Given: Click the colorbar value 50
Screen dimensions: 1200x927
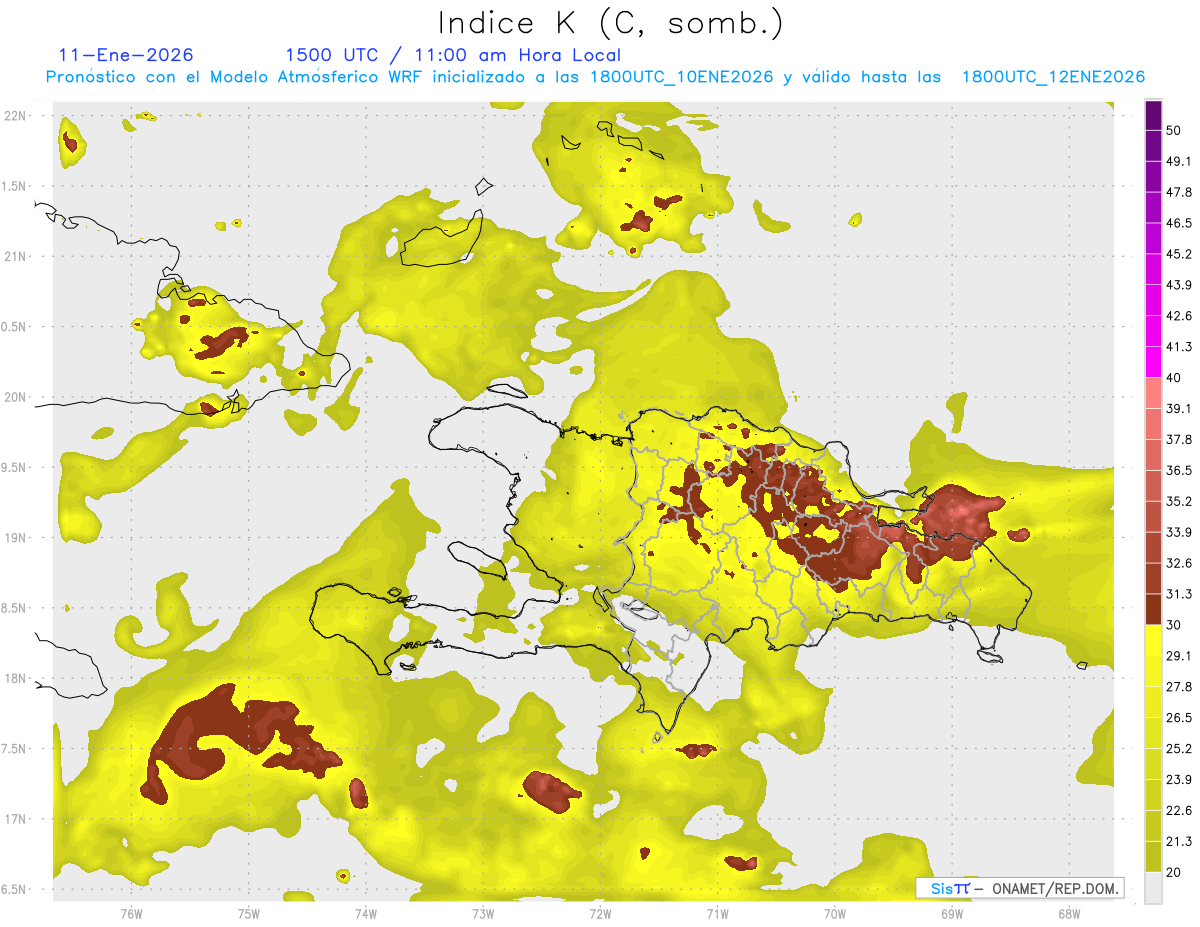Looking at the screenshot, I should (x=1174, y=130).
